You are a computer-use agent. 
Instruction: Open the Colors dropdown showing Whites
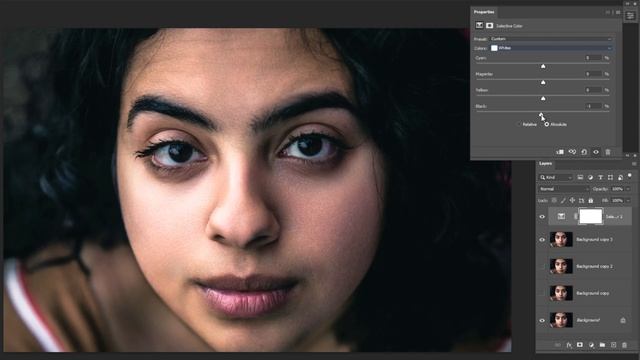tap(551, 48)
